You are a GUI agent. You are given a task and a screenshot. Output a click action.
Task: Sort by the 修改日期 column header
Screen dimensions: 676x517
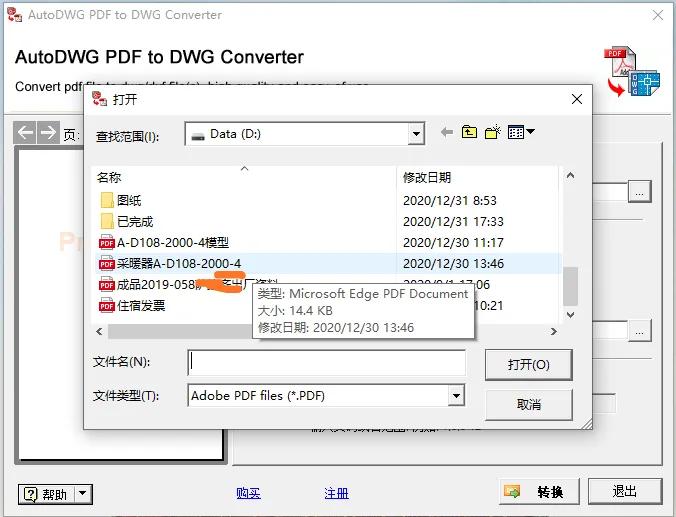coord(427,177)
